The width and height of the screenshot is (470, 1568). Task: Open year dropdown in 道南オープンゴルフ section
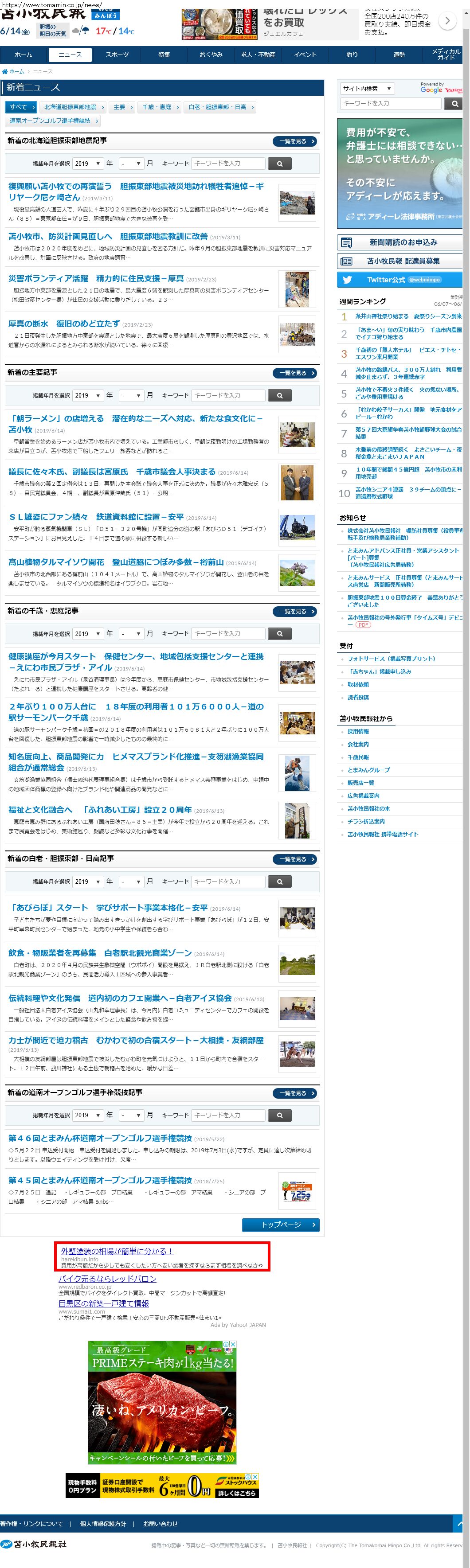[88, 1115]
